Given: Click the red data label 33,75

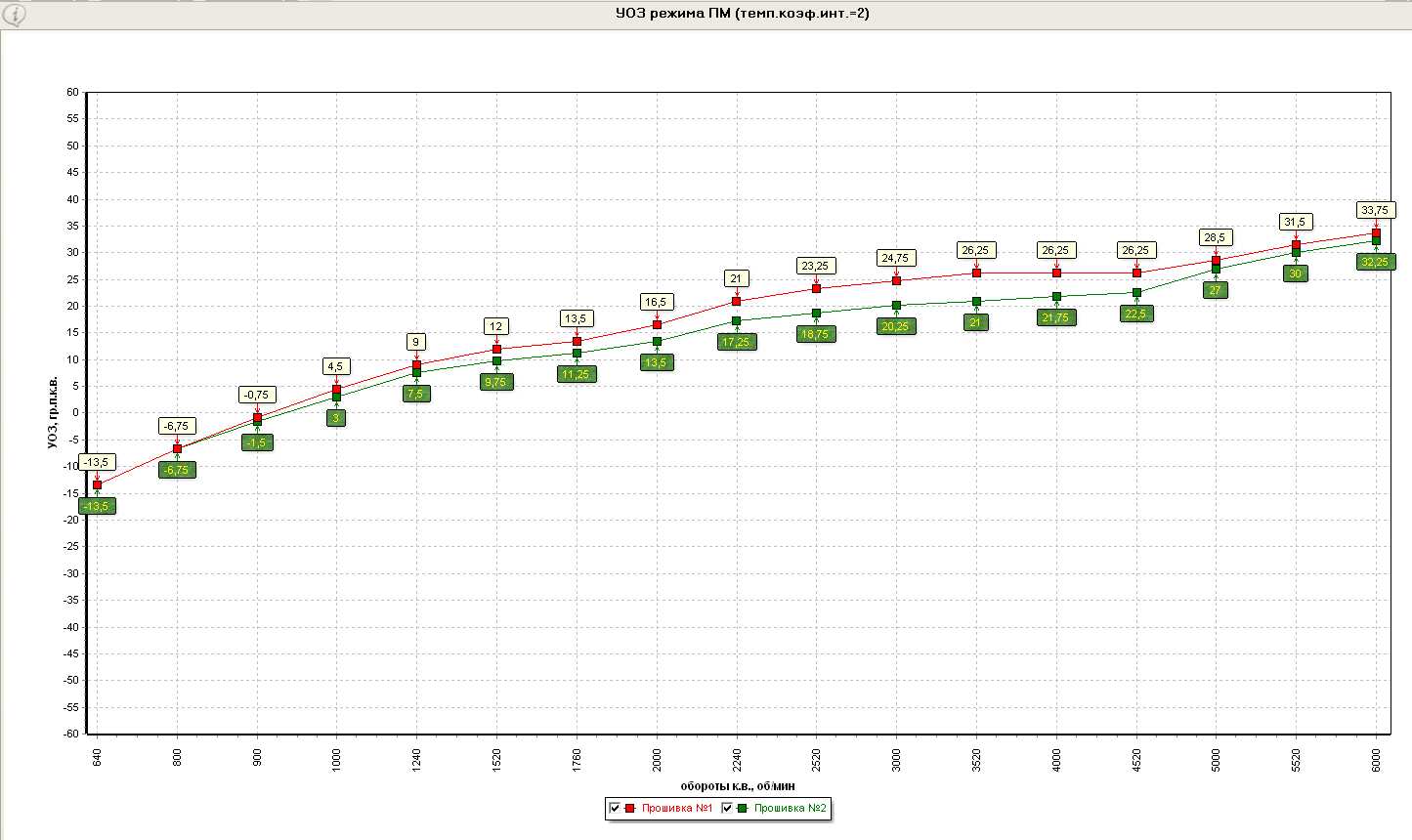Looking at the screenshot, I should click(x=1376, y=210).
